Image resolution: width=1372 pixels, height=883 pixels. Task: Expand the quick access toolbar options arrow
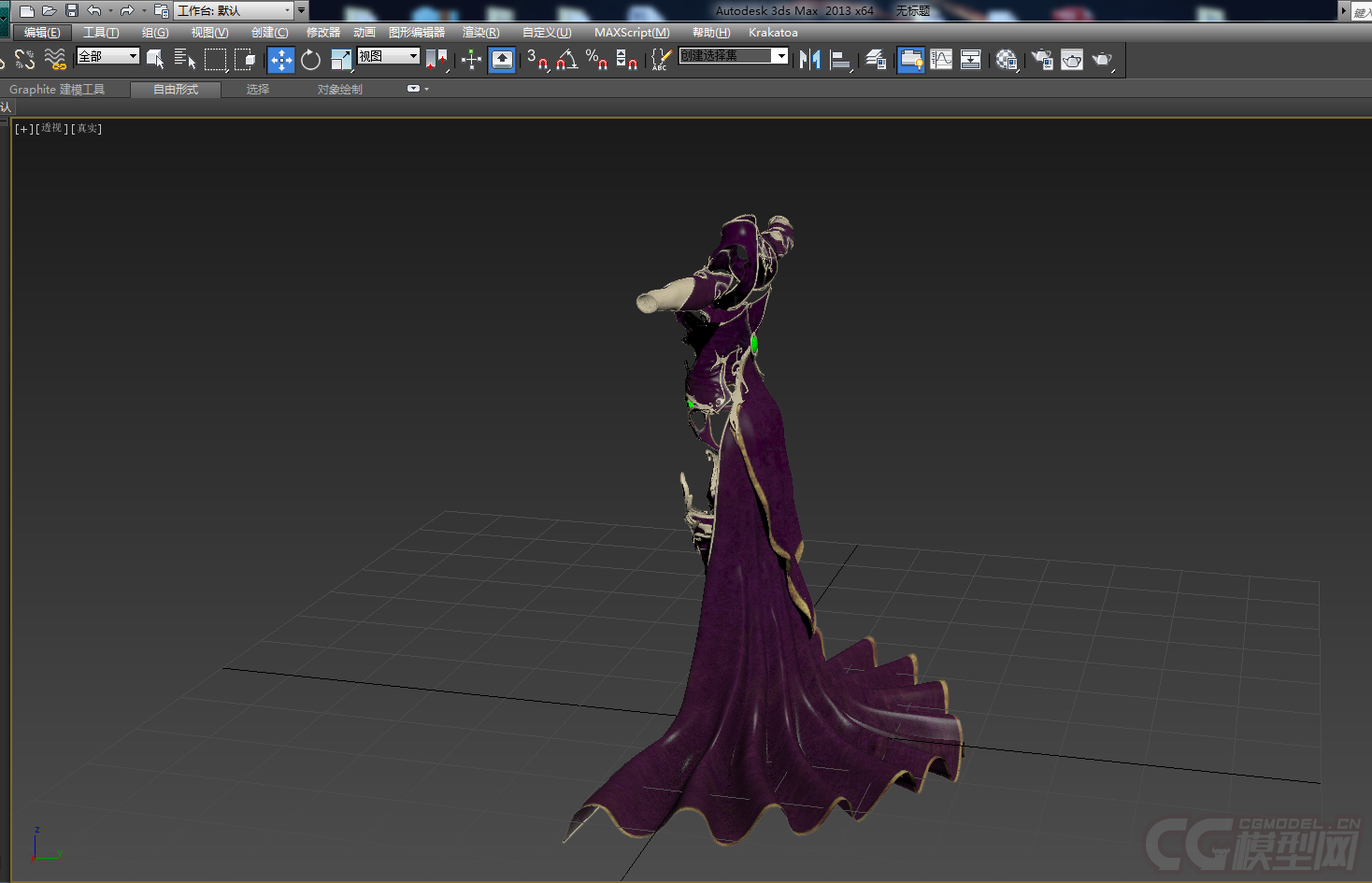coord(301,10)
